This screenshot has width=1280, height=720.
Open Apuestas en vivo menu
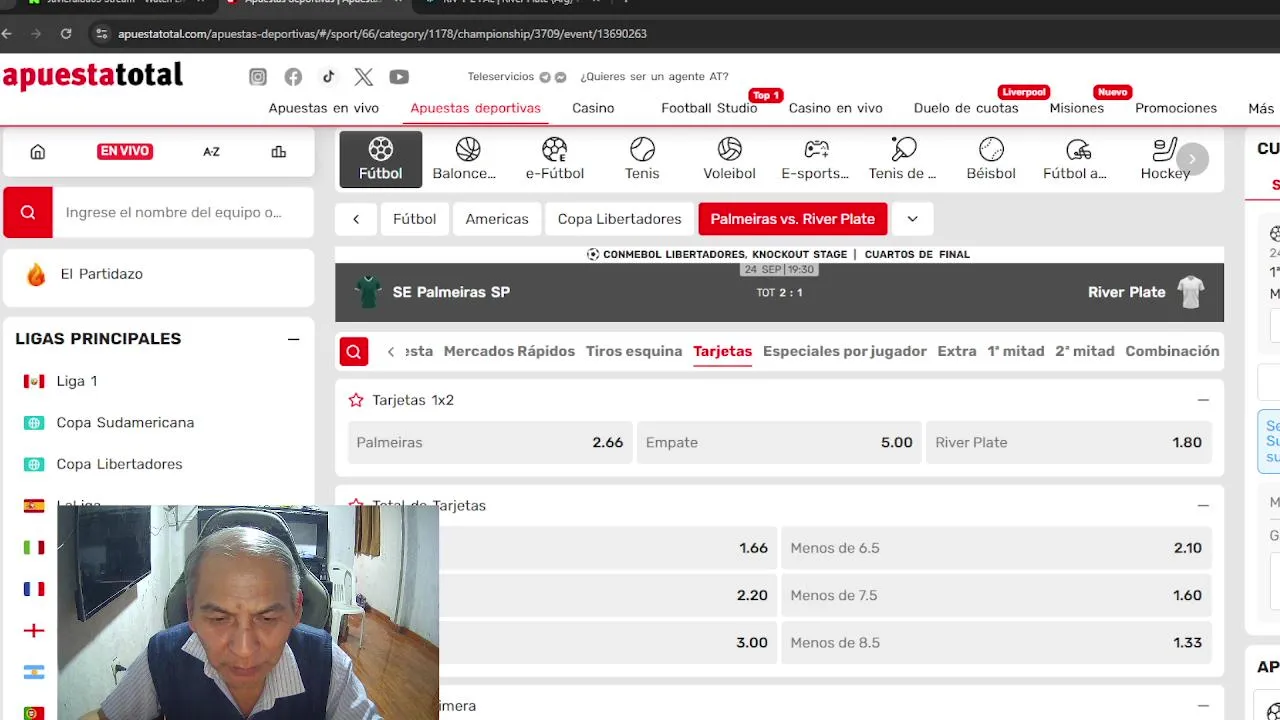tap(323, 108)
